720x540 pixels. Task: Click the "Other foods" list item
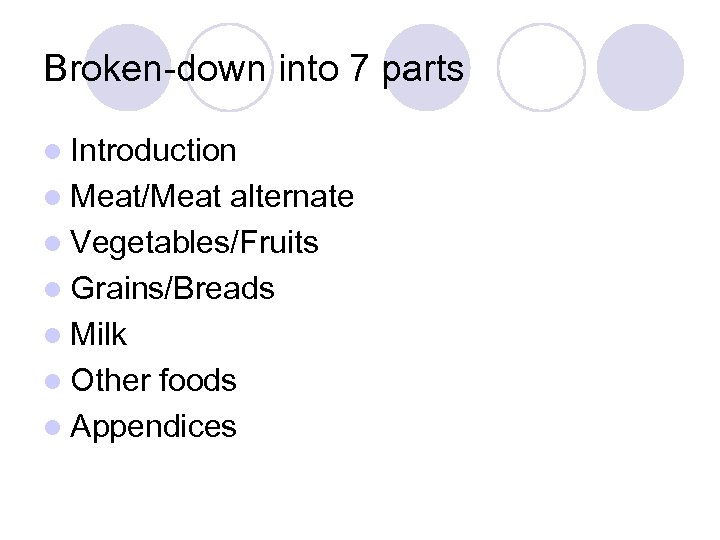(x=153, y=381)
